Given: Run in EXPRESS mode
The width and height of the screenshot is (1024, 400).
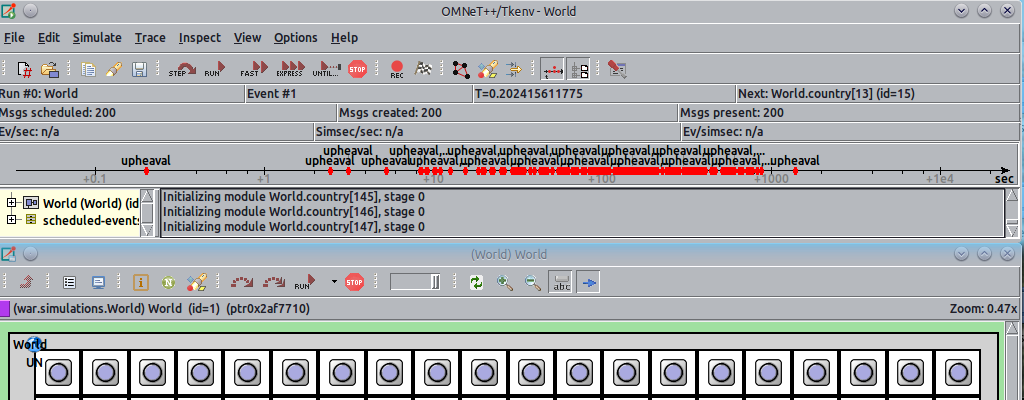Looking at the screenshot, I should pyautogui.click(x=289, y=70).
